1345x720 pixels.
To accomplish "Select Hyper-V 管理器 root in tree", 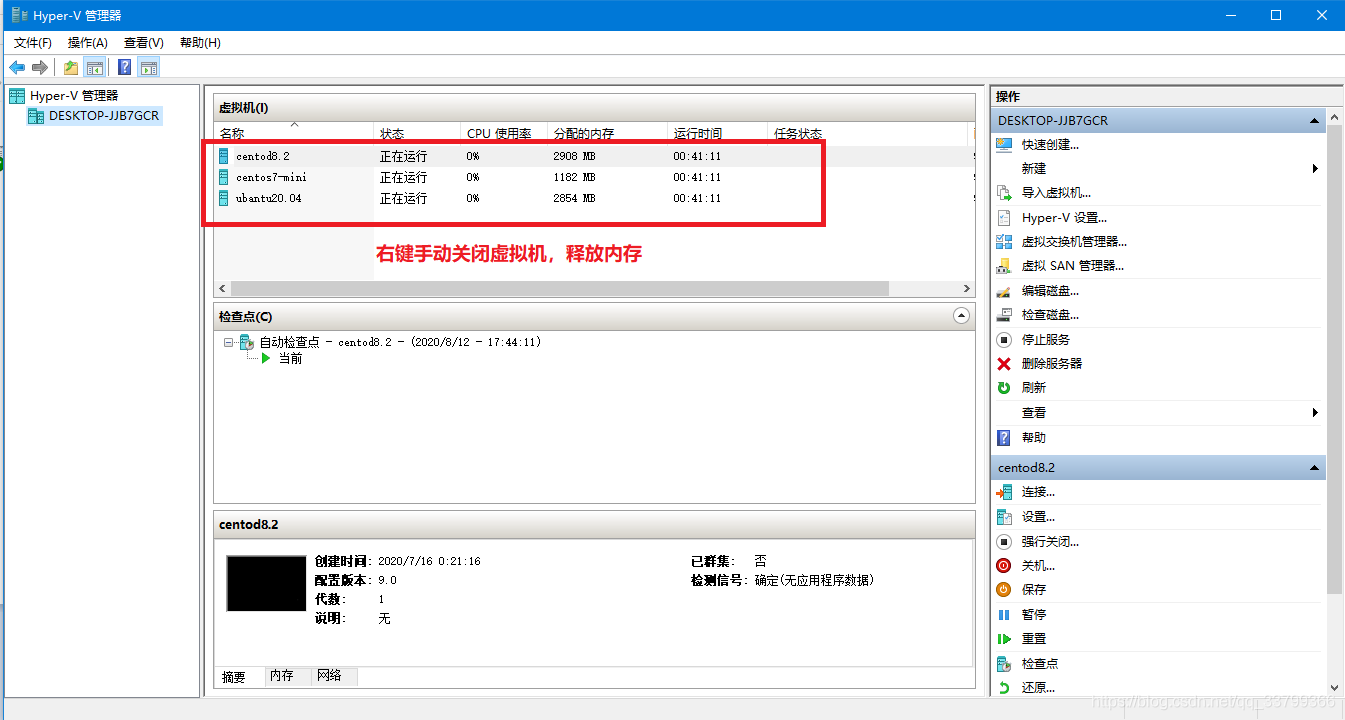I will point(74,96).
